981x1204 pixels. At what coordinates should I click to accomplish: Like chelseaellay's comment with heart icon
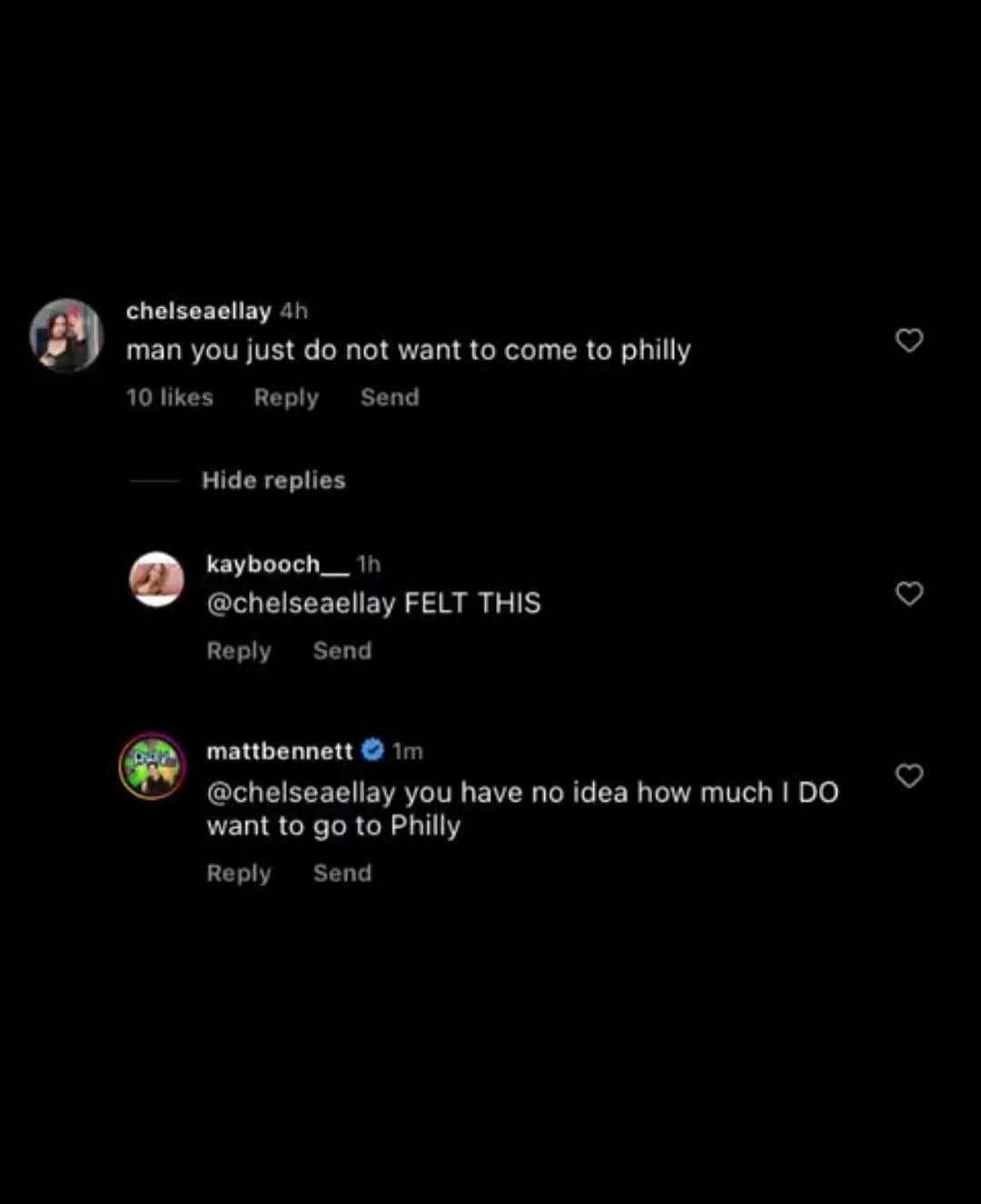point(909,341)
